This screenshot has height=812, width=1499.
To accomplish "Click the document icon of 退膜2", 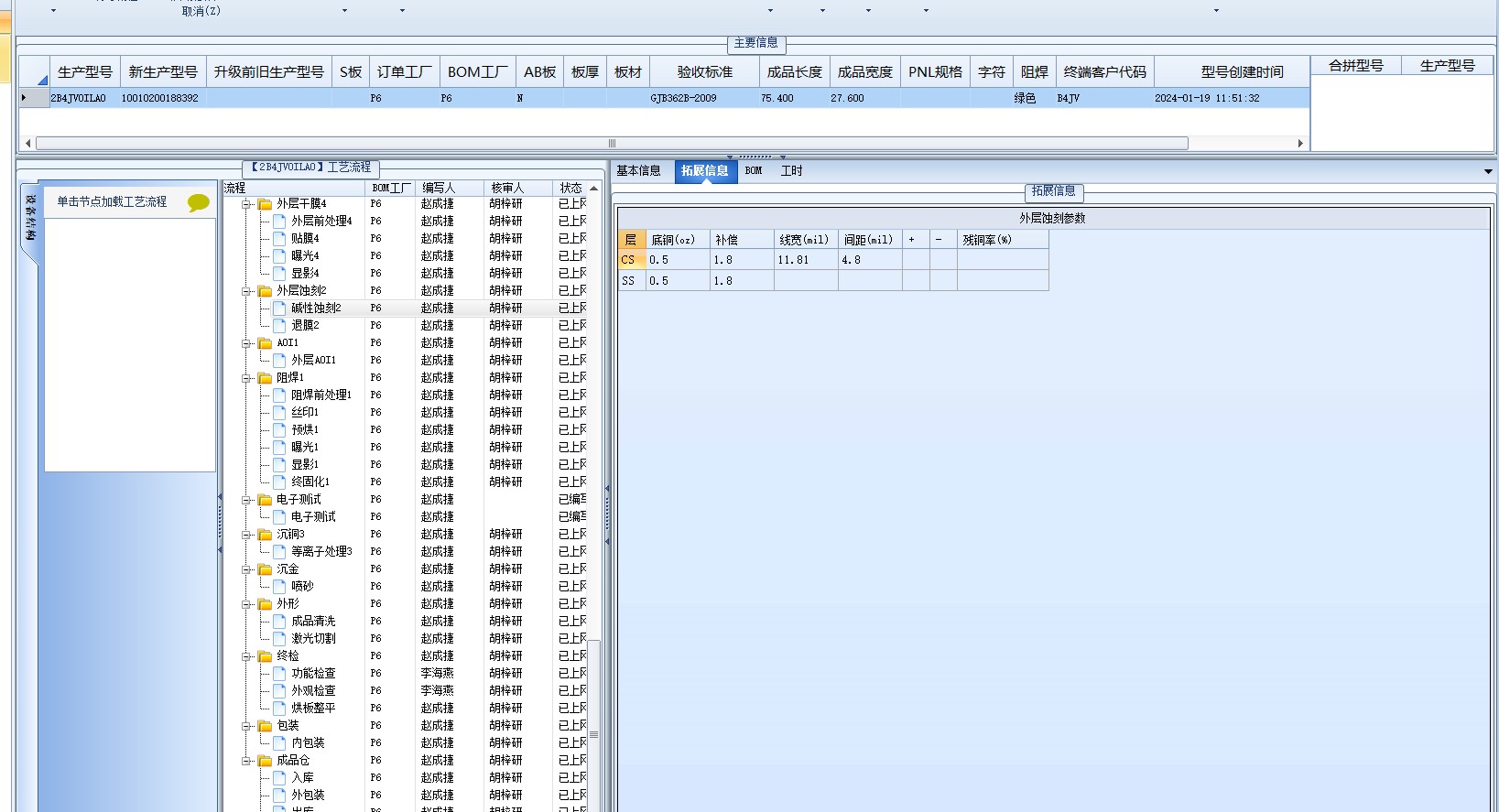I will tap(280, 326).
